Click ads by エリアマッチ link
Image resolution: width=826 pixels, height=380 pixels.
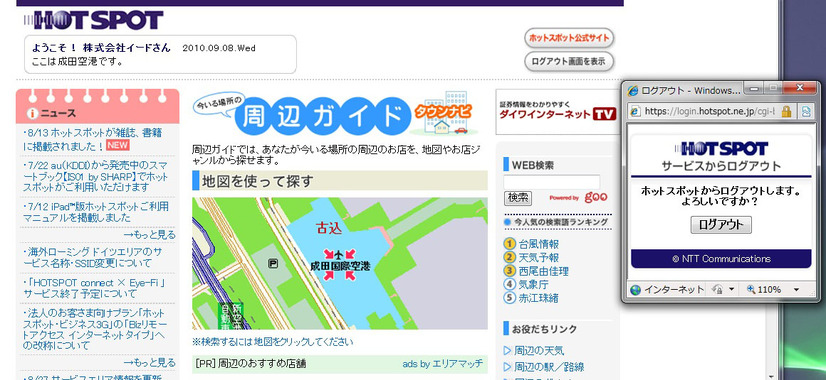(x=442, y=364)
